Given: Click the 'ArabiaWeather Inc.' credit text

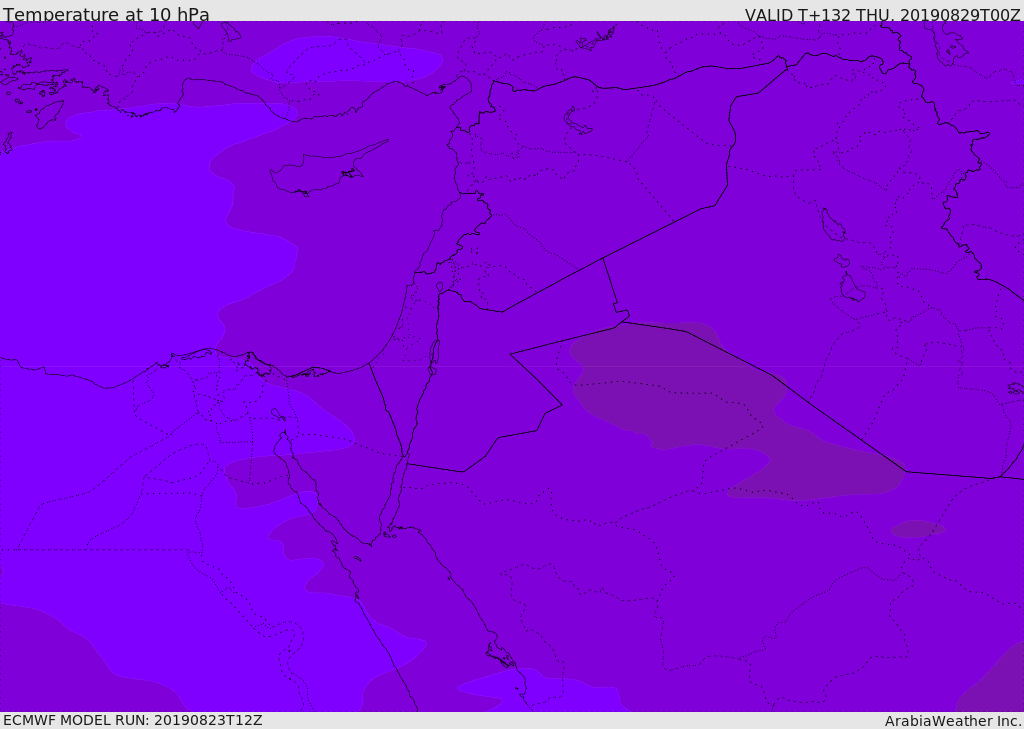Looking at the screenshot, I should tap(953, 721).
